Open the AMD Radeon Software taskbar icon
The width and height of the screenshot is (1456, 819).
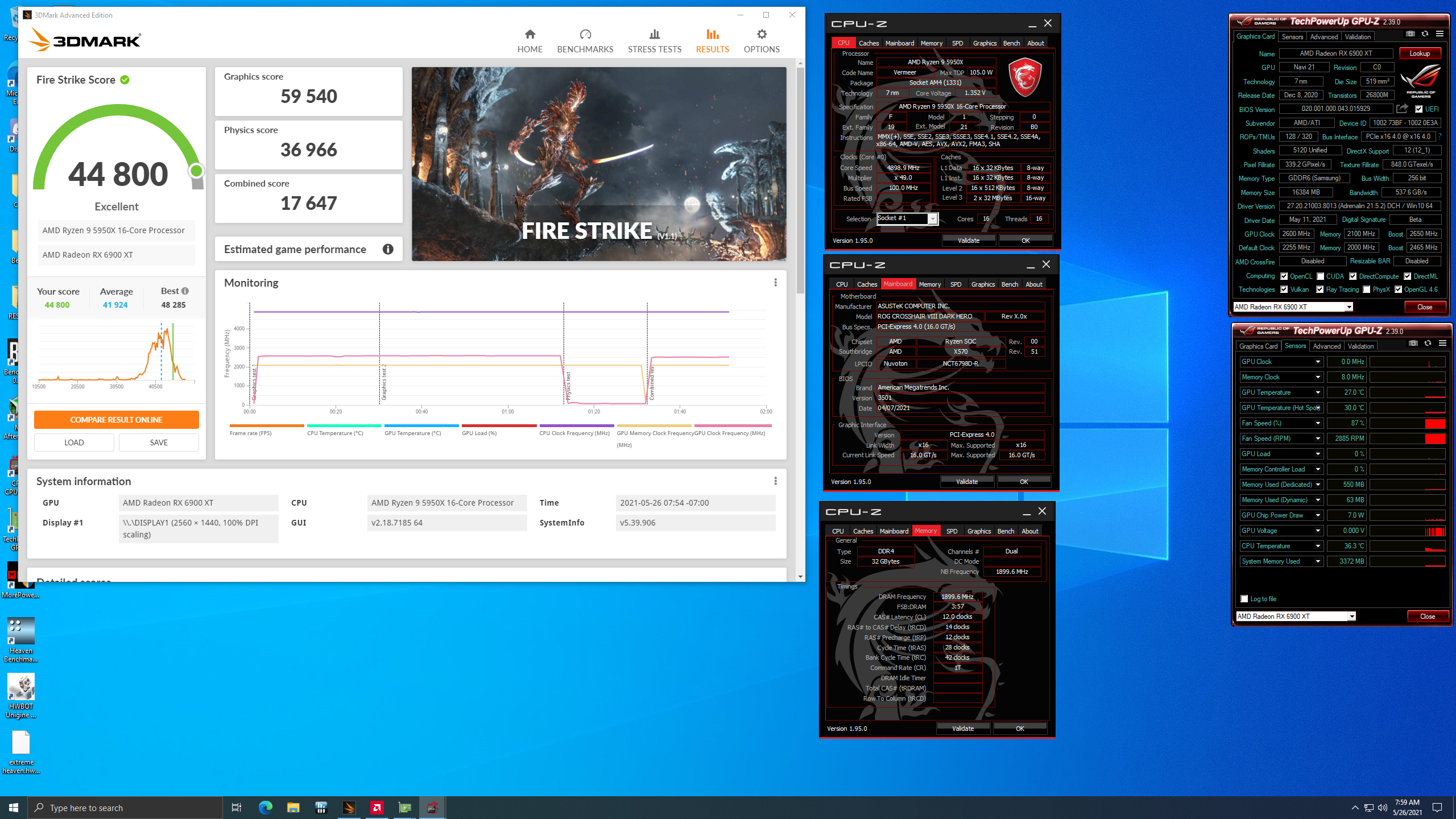click(377, 807)
